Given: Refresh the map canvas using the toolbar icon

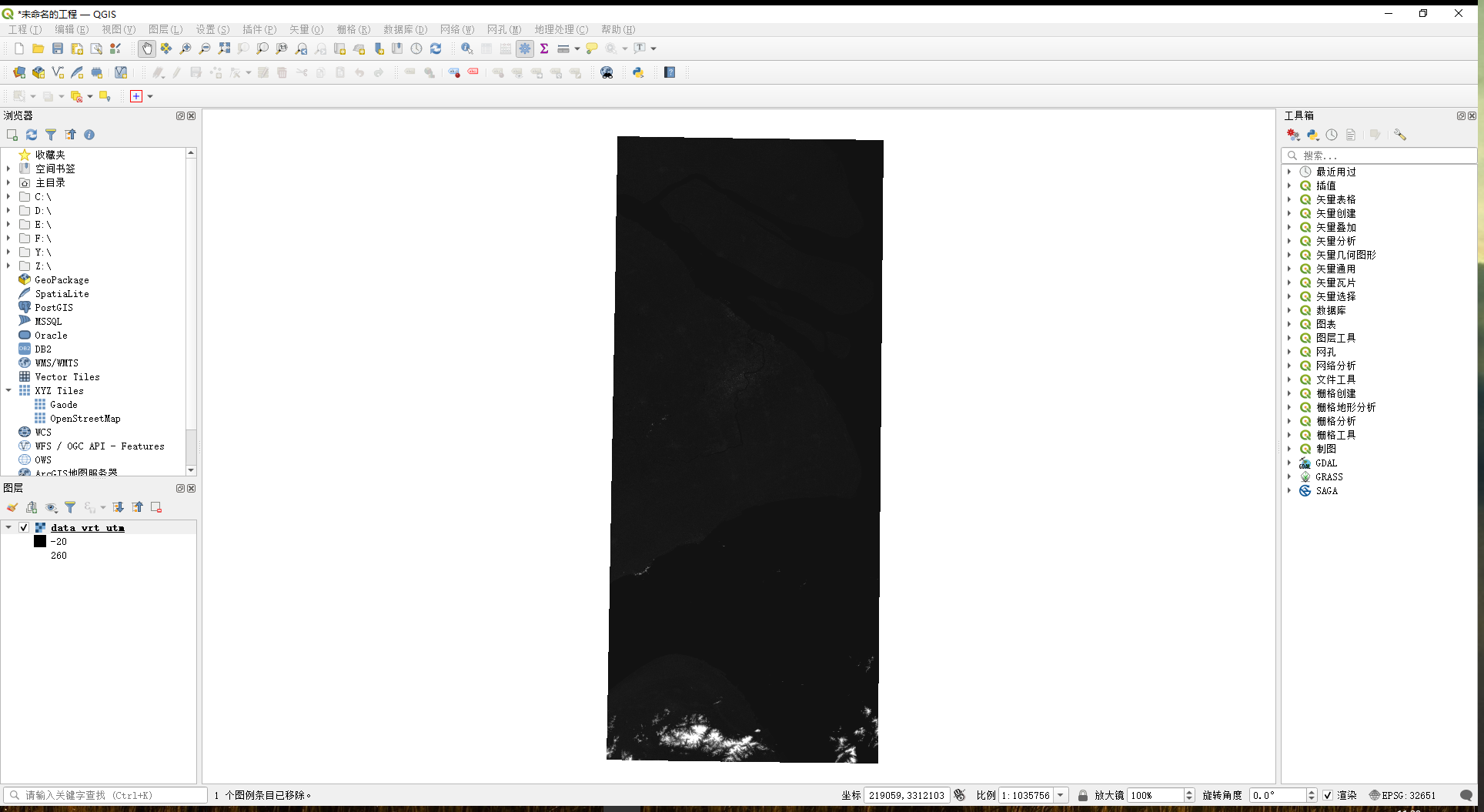Looking at the screenshot, I should tap(436, 48).
